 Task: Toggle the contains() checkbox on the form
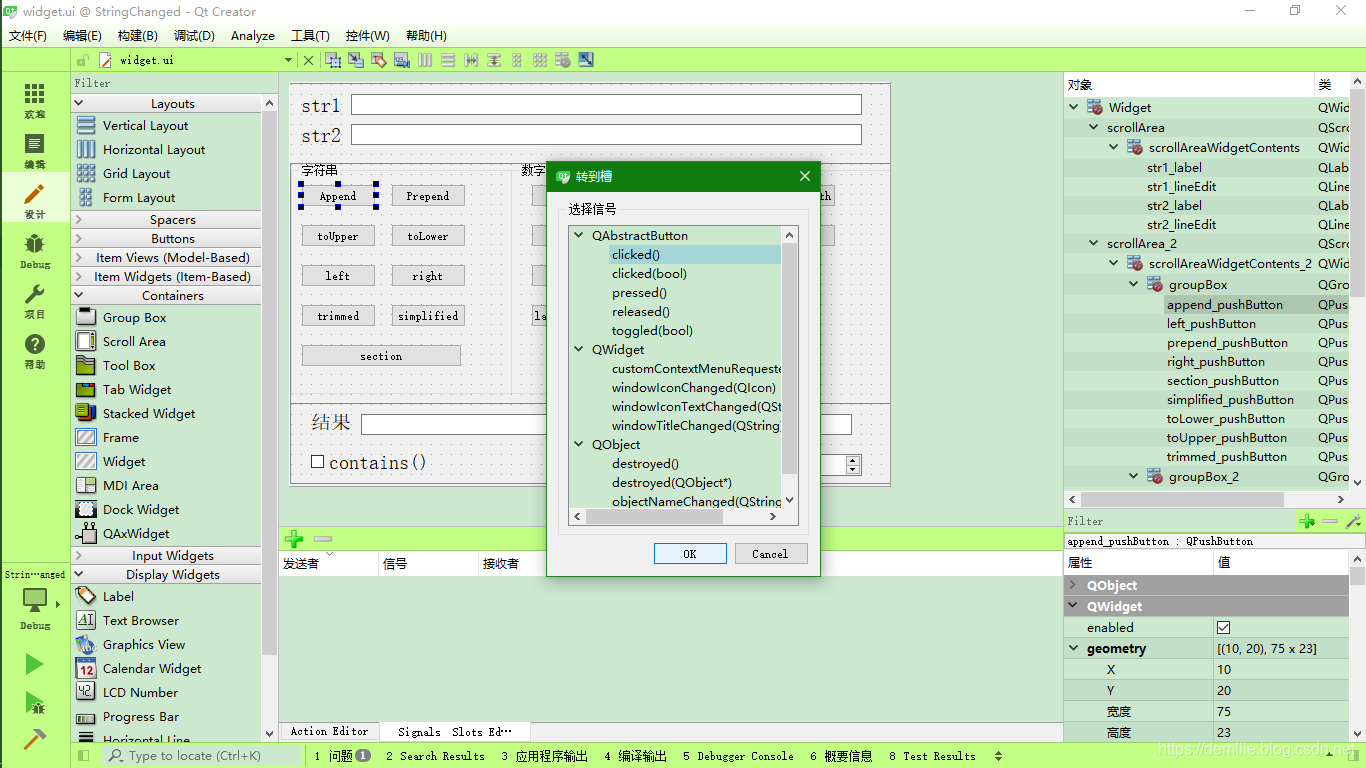tap(317, 462)
